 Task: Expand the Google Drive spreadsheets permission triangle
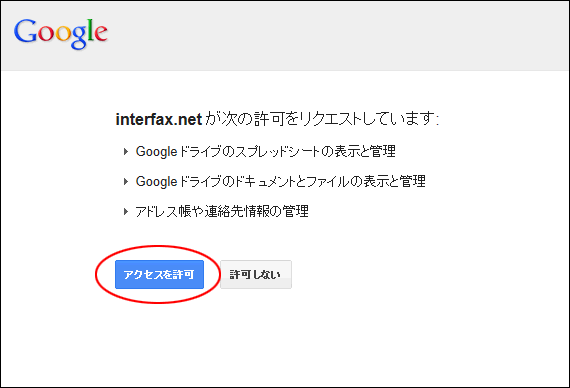[126, 151]
